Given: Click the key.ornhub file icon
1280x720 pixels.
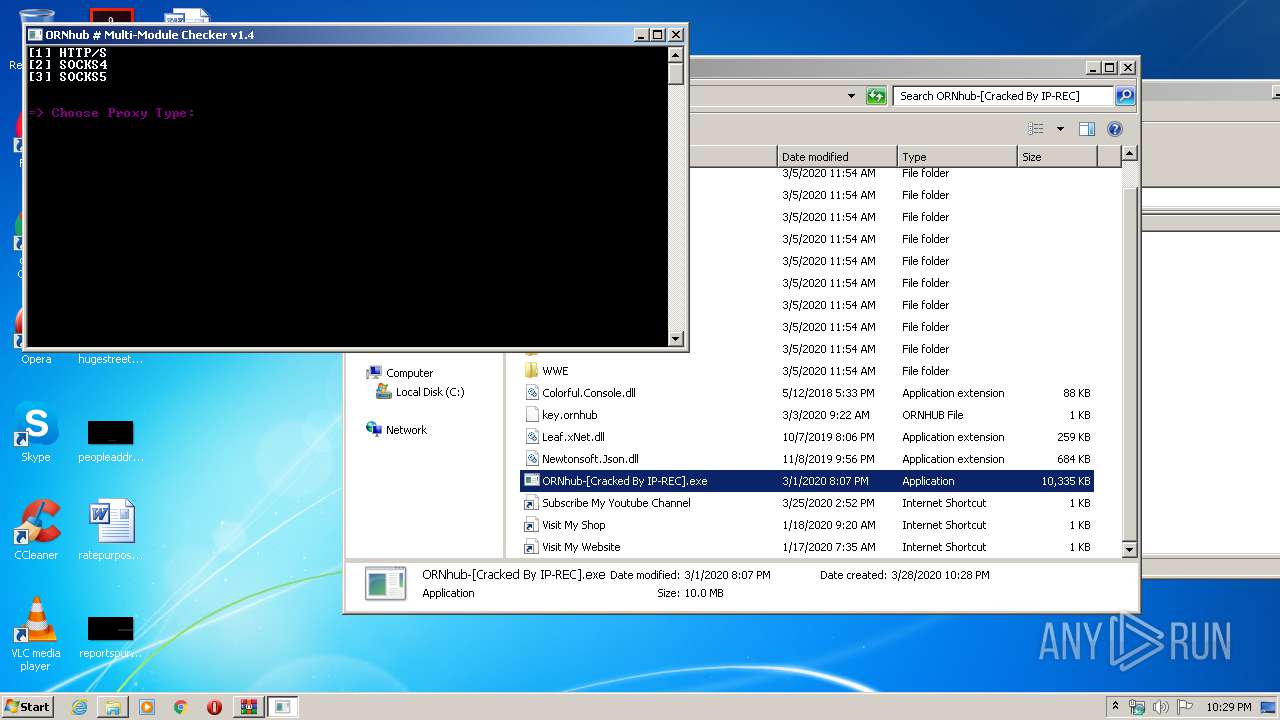Looking at the screenshot, I should (532, 415).
